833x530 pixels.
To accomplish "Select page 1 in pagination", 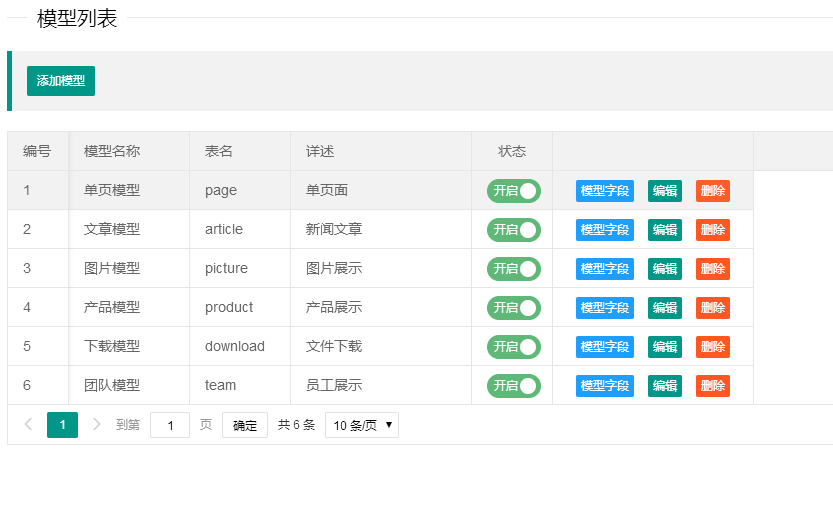I will pos(62,425).
